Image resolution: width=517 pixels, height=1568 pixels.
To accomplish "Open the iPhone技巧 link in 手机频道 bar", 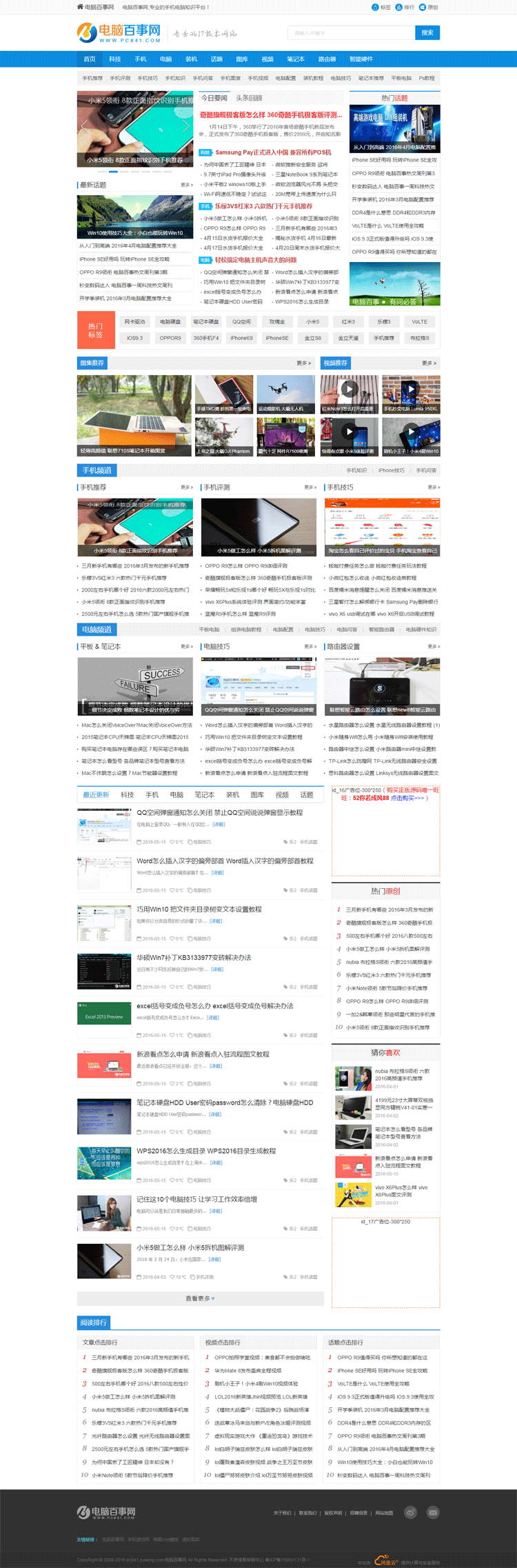I will pyautogui.click(x=392, y=470).
